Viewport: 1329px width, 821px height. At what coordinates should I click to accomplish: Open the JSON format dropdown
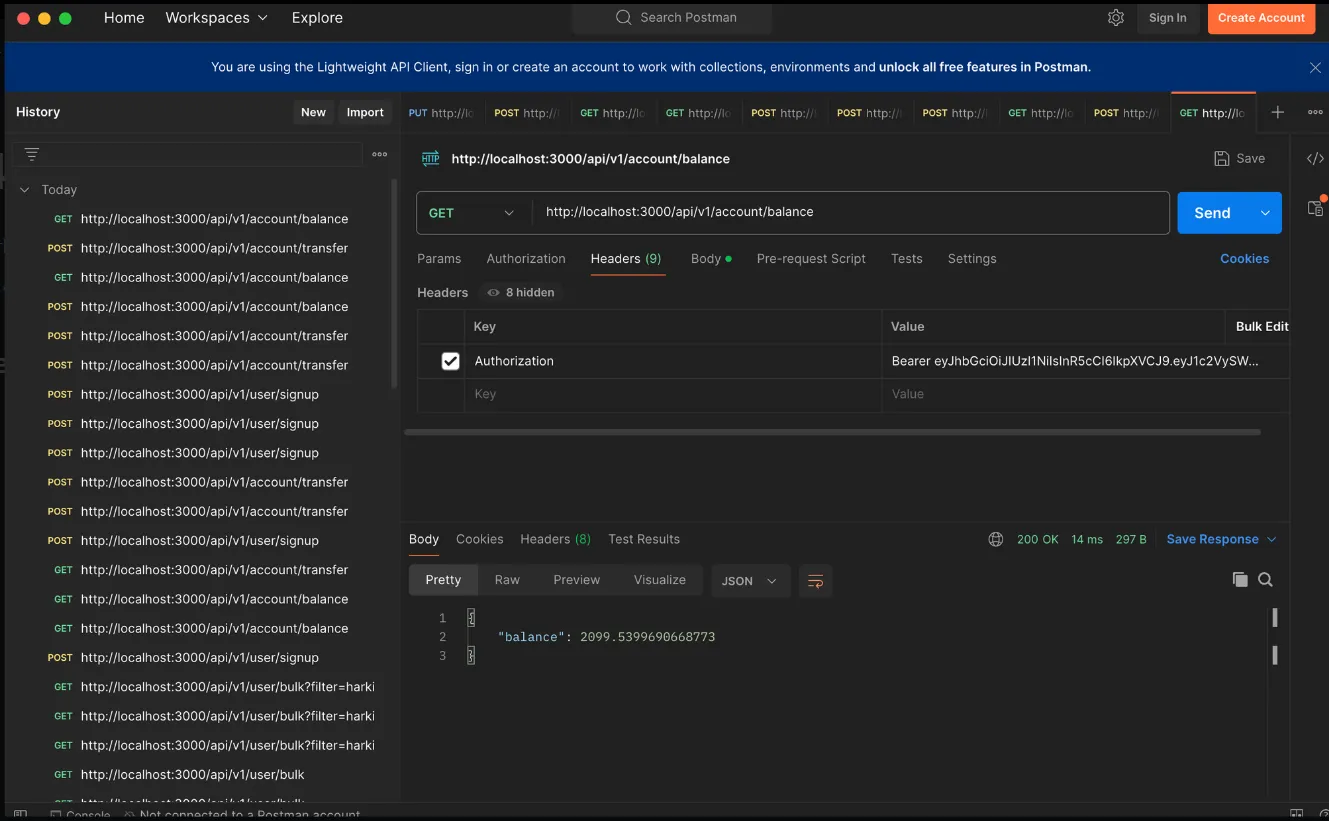click(750, 581)
